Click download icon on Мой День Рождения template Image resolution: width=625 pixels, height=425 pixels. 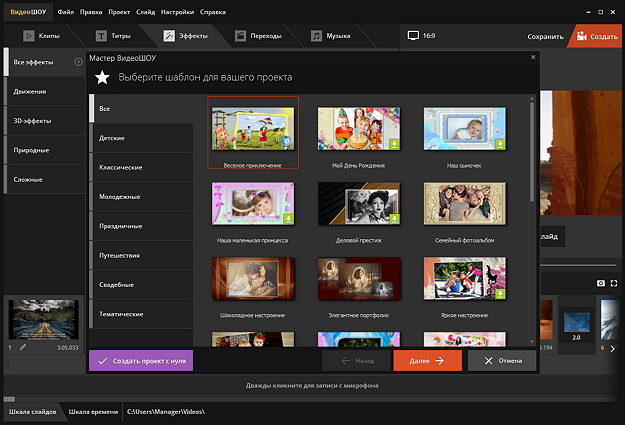(394, 144)
